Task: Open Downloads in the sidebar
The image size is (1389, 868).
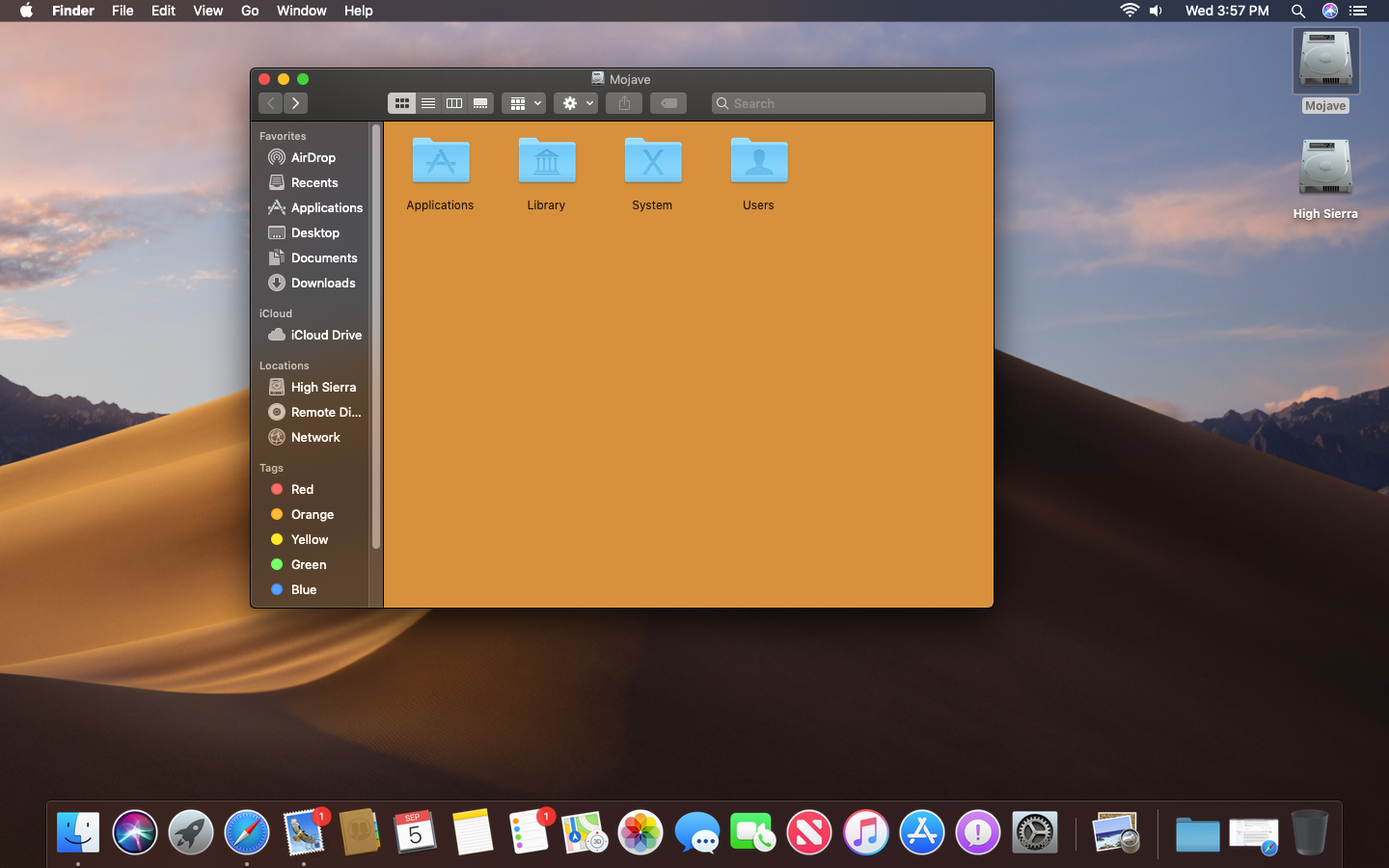Action: click(313, 283)
